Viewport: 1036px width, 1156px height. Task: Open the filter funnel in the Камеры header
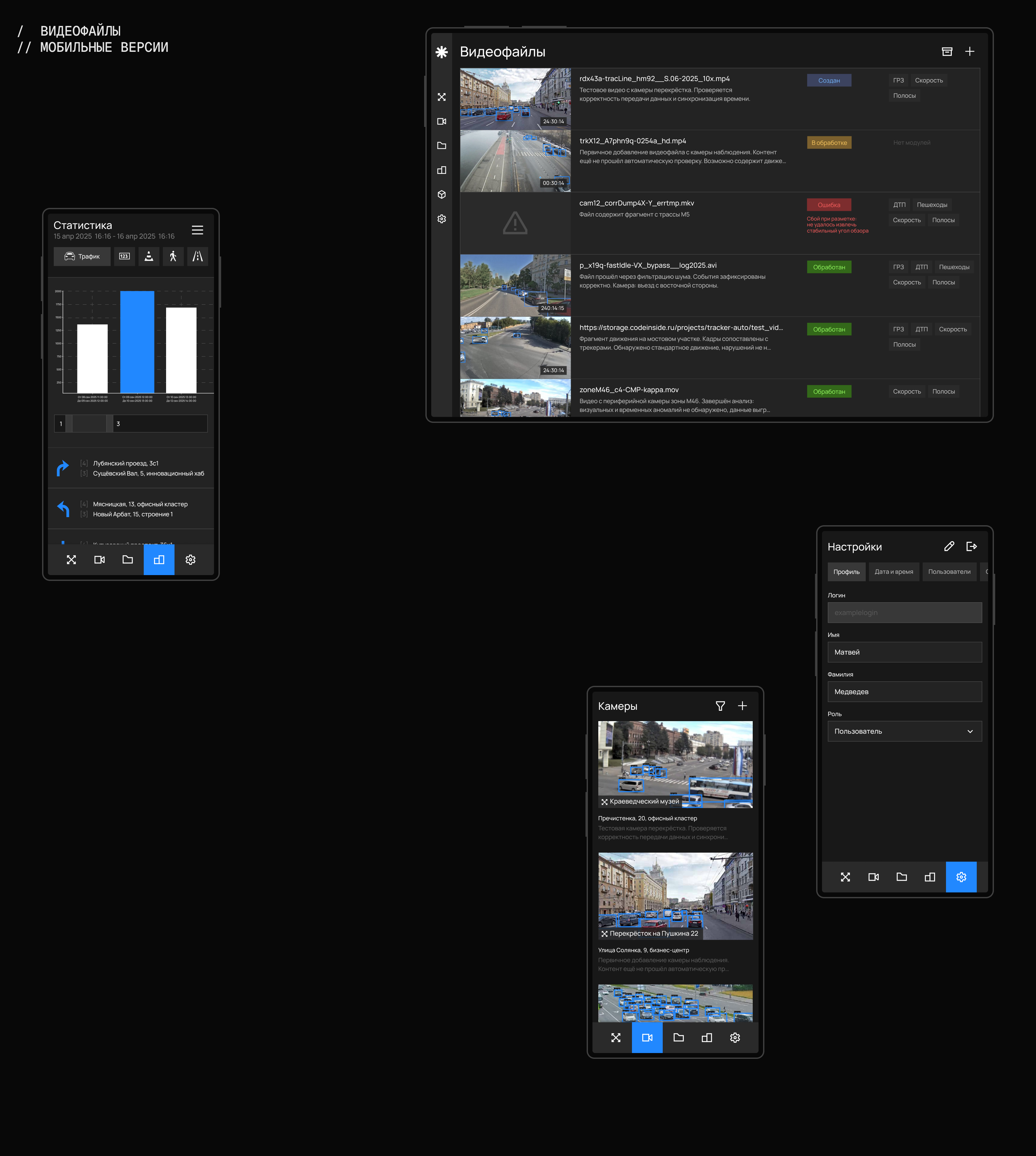(720, 706)
